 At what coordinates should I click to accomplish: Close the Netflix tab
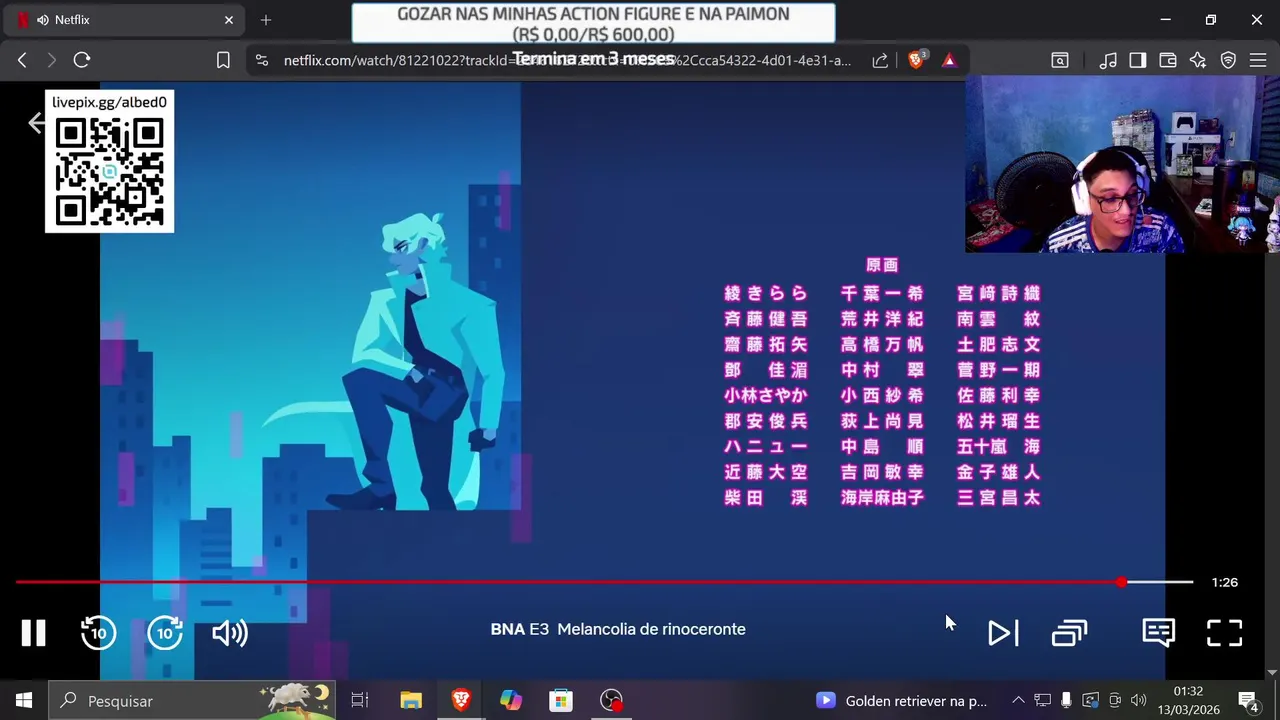point(229,20)
